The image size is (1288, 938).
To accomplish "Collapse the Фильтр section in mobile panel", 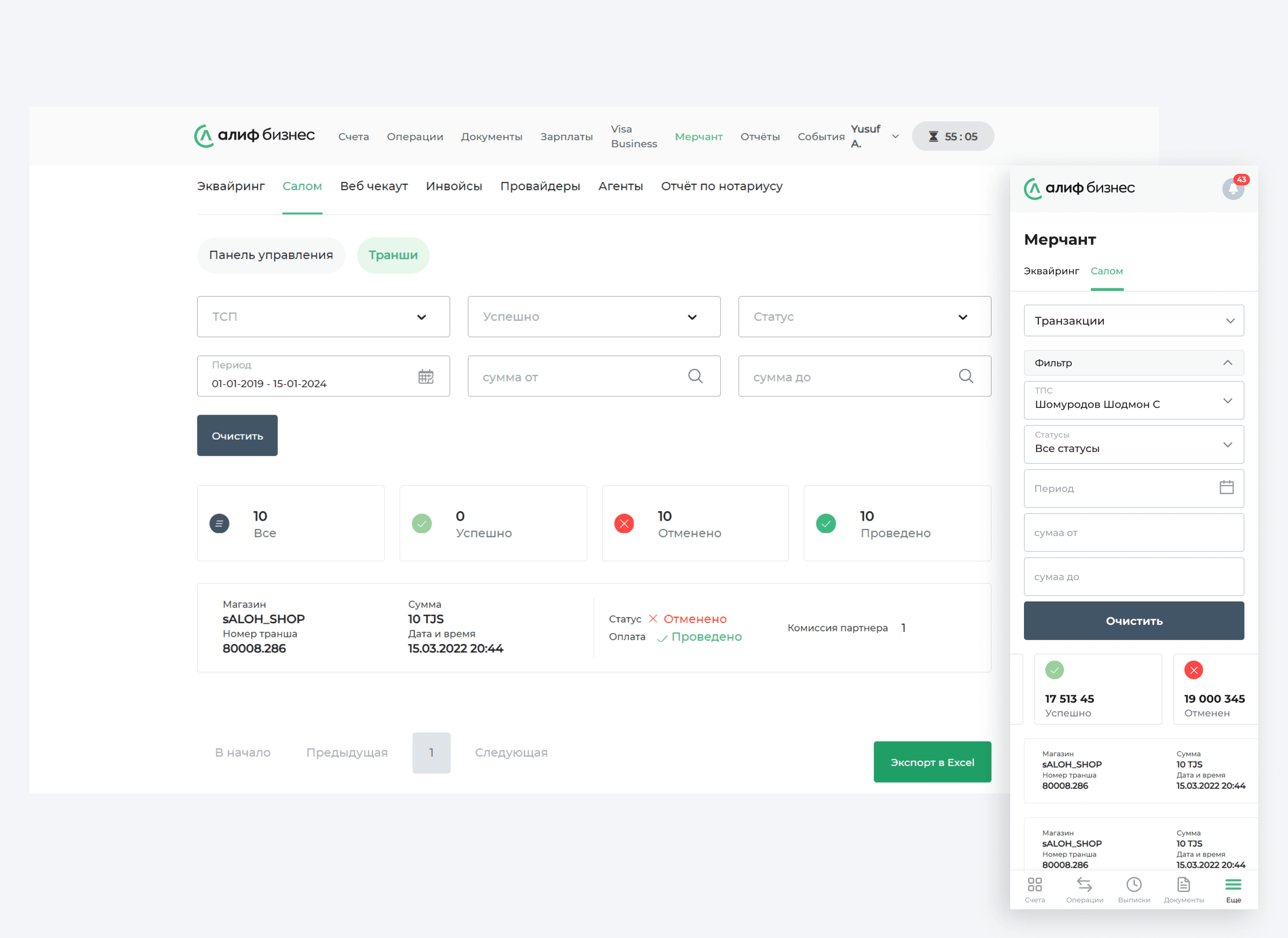I will [x=1134, y=363].
